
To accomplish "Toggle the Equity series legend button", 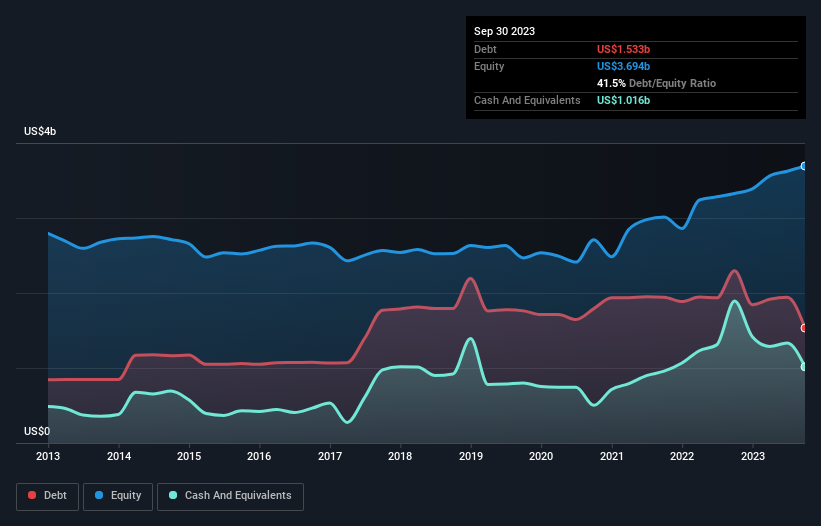I will pos(118,496).
